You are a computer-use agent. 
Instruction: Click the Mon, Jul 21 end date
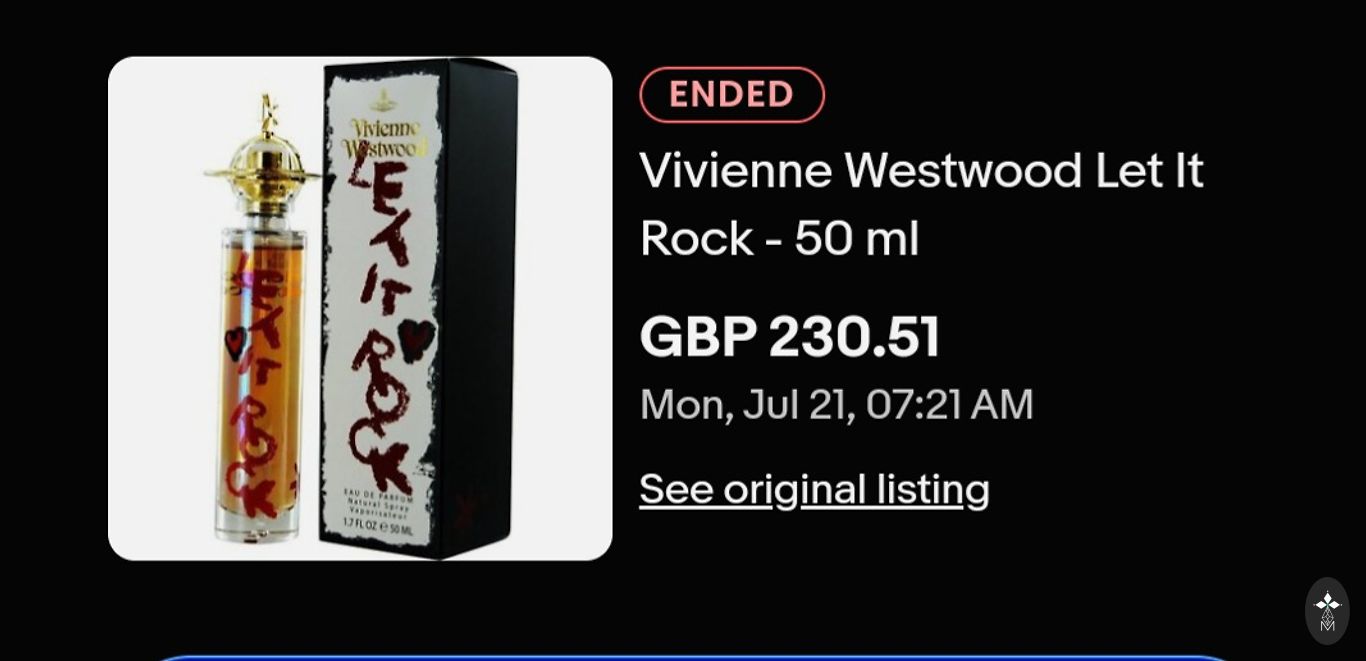[x=836, y=404]
